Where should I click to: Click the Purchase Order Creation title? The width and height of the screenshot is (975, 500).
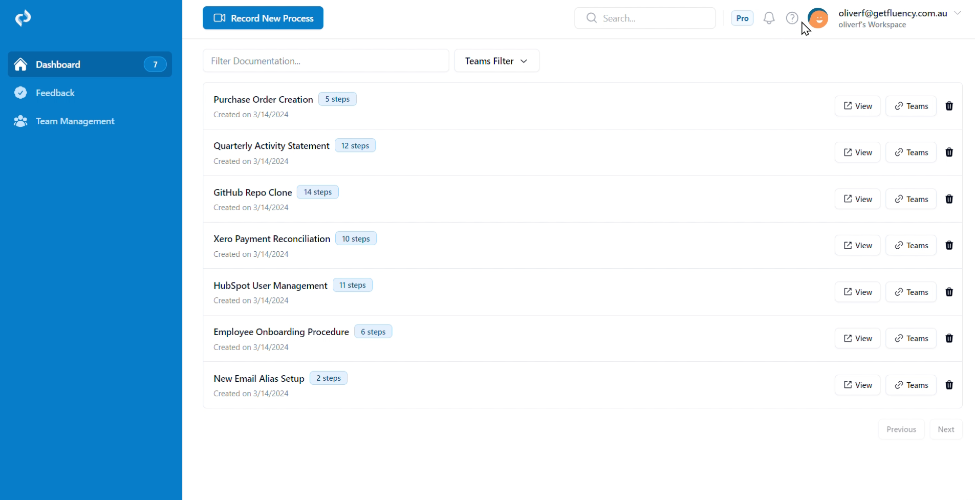(x=263, y=100)
